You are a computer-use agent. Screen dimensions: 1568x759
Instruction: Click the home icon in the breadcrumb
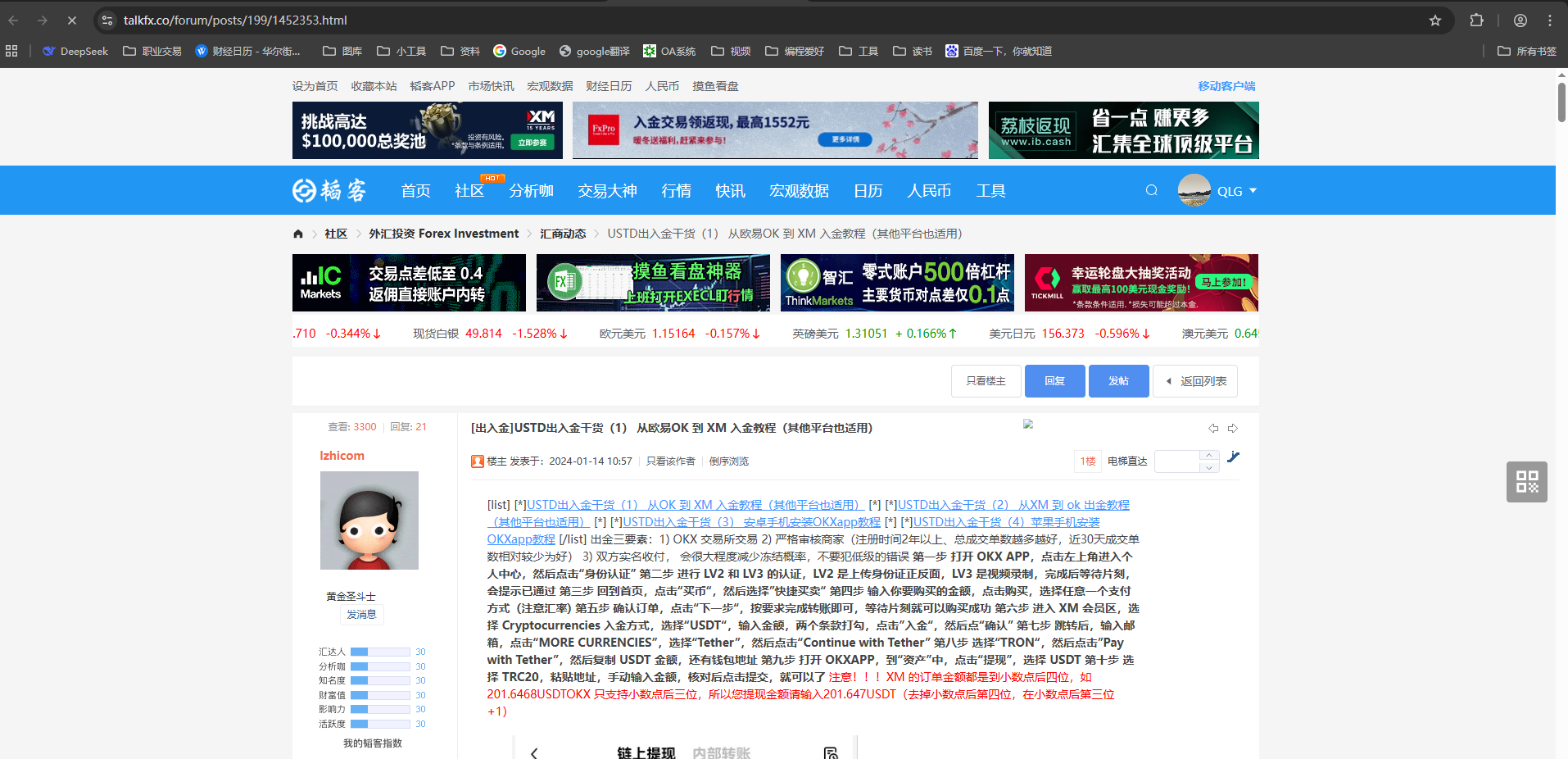point(298,234)
